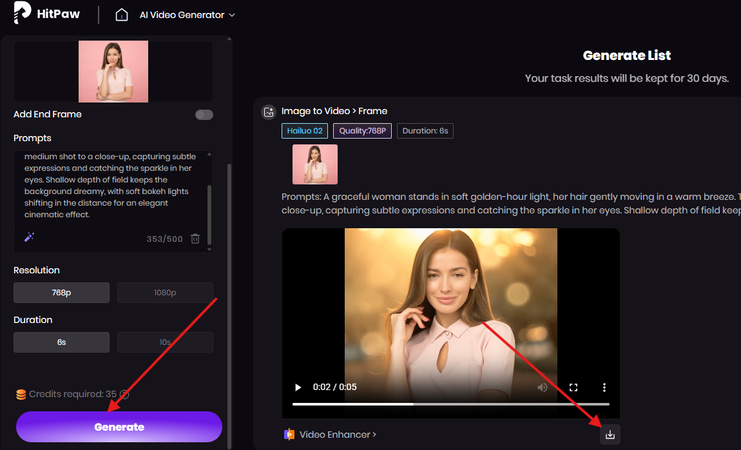Open the video player more options menu
This screenshot has width=741, height=450.
tap(604, 387)
